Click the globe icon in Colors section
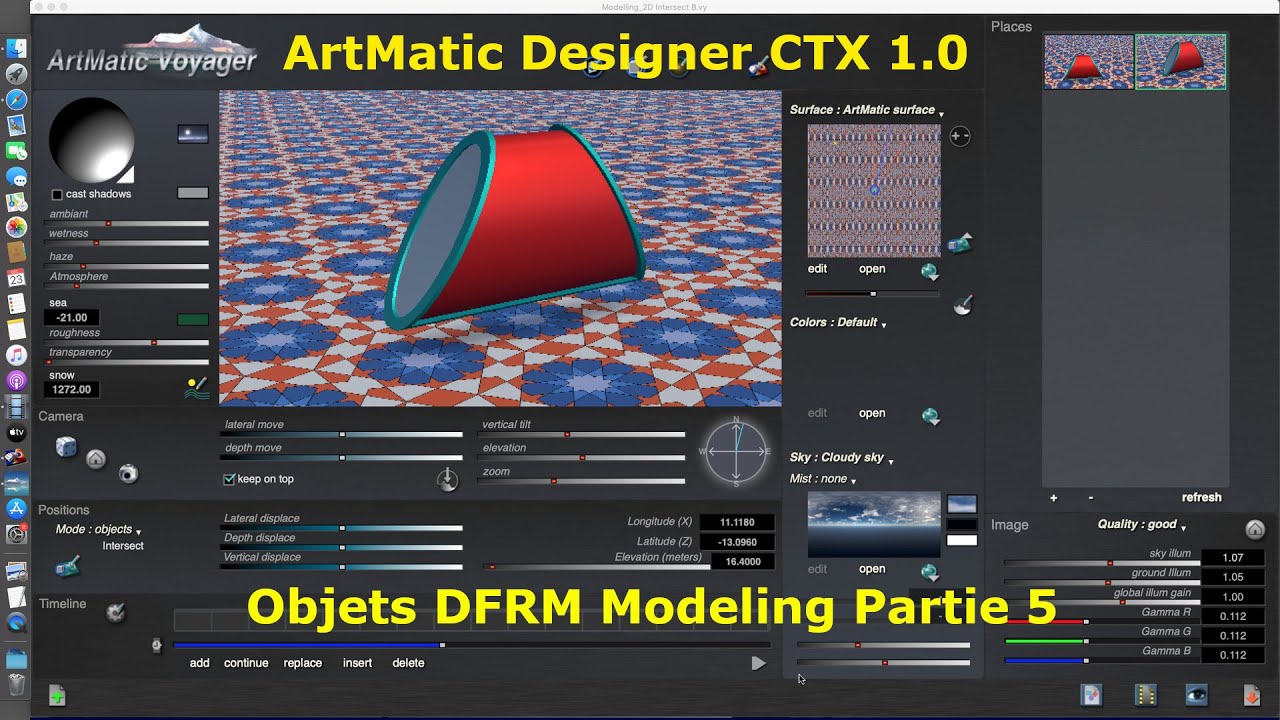 pyautogui.click(x=930, y=416)
